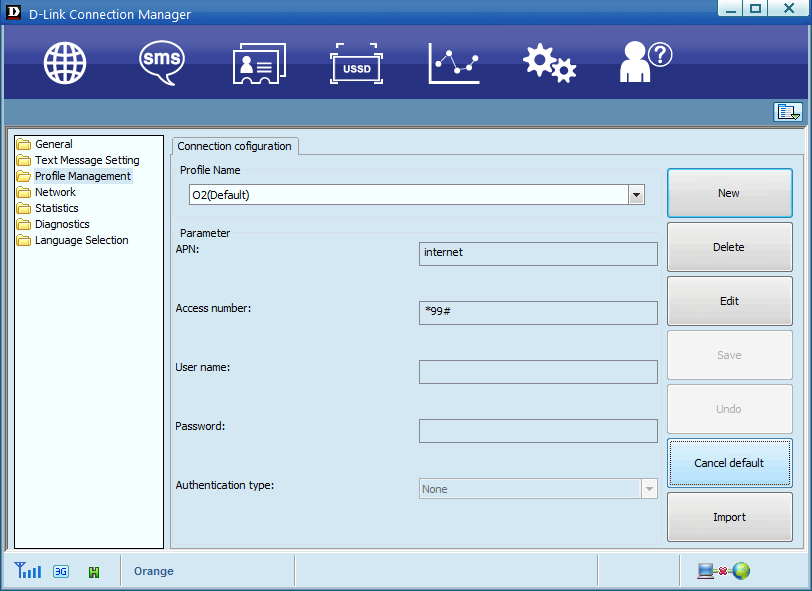This screenshot has width=812, height=591.
Task: Open Language Selection in the sidebar
Action: (81, 240)
